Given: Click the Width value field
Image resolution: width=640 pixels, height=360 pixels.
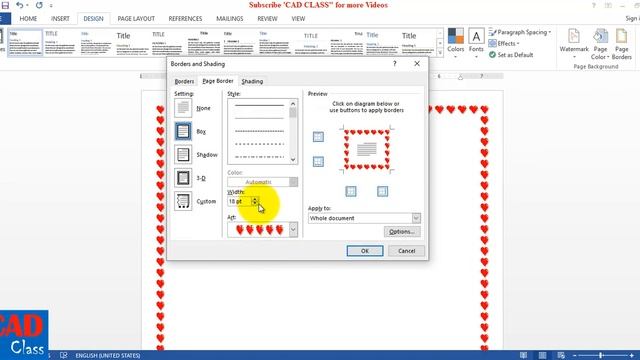Looking at the screenshot, I should tap(239, 201).
